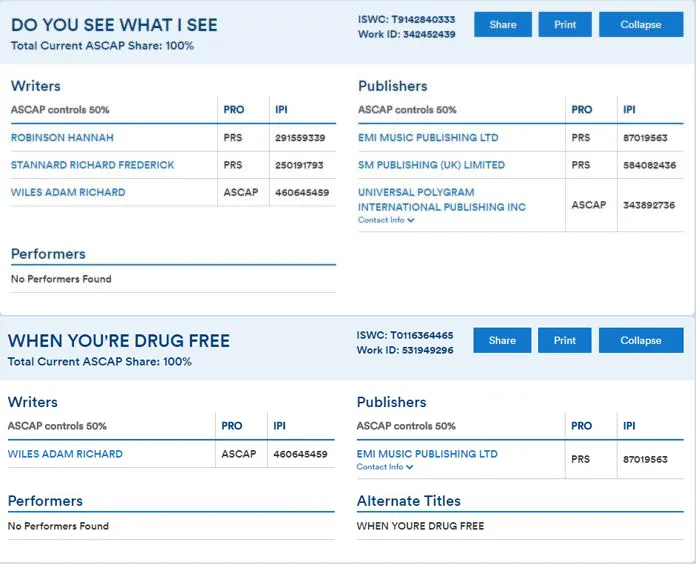
Task: Select Work ID 342452439 text
Action: point(407,34)
